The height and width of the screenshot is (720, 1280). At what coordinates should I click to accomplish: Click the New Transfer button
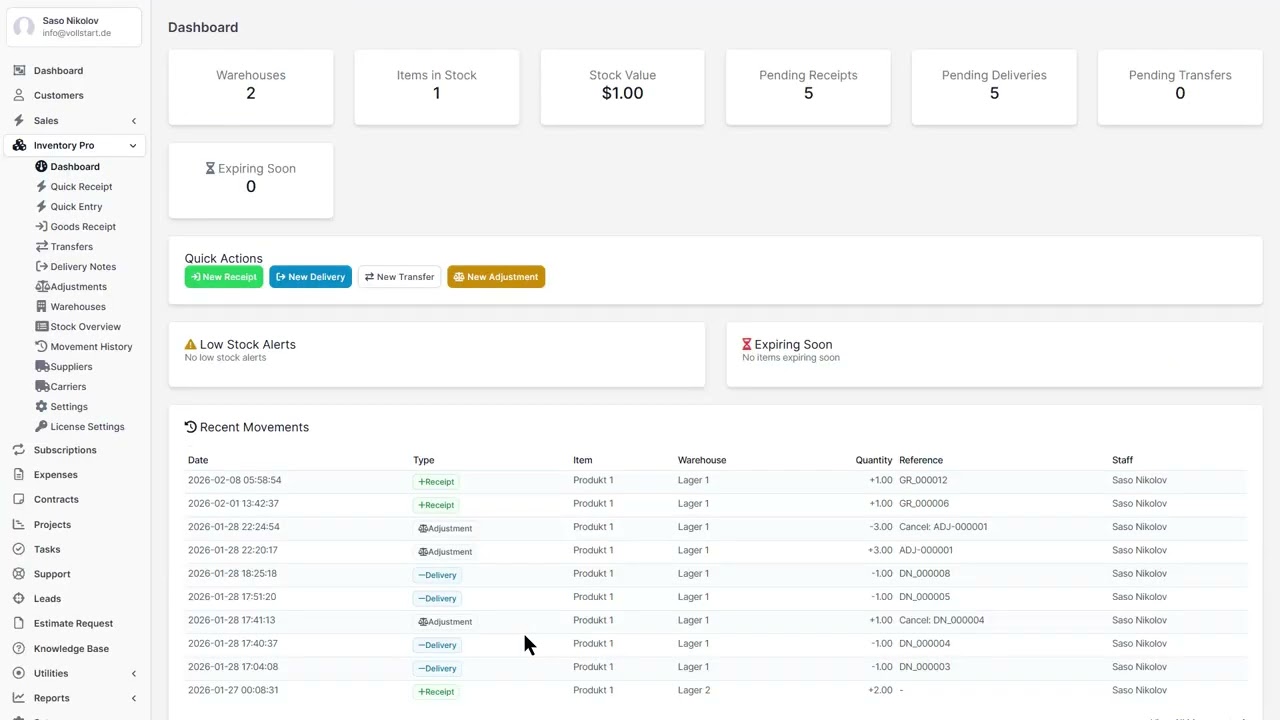click(x=399, y=277)
